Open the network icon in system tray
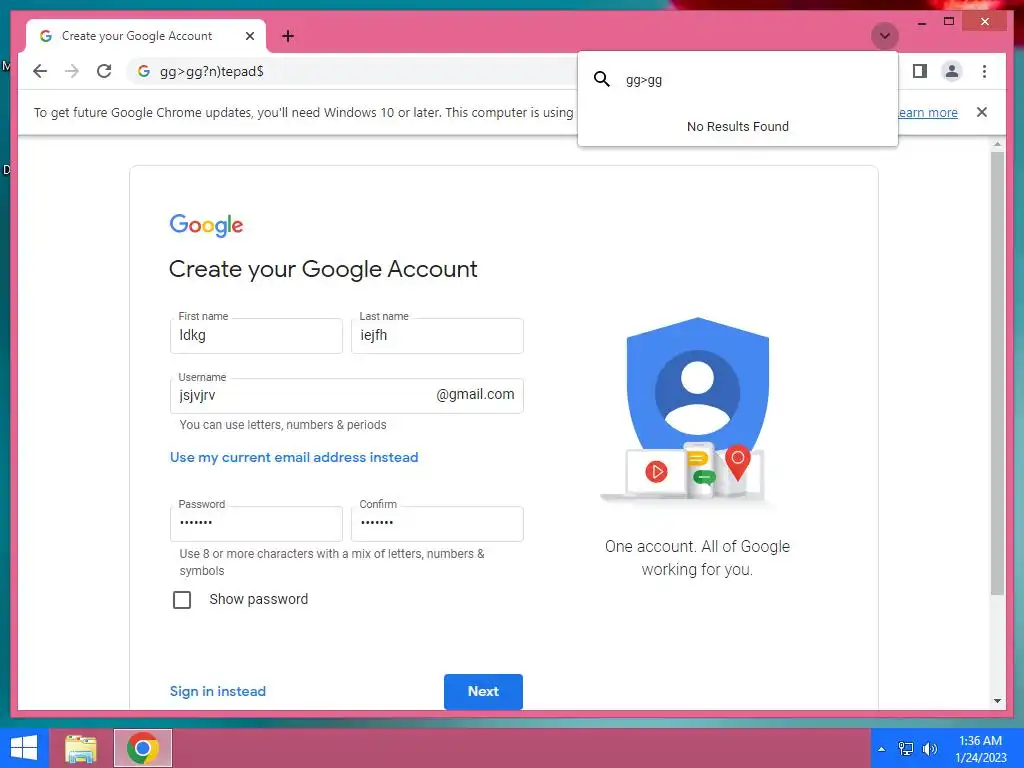Screen dimensions: 1024x768 (x=906, y=749)
